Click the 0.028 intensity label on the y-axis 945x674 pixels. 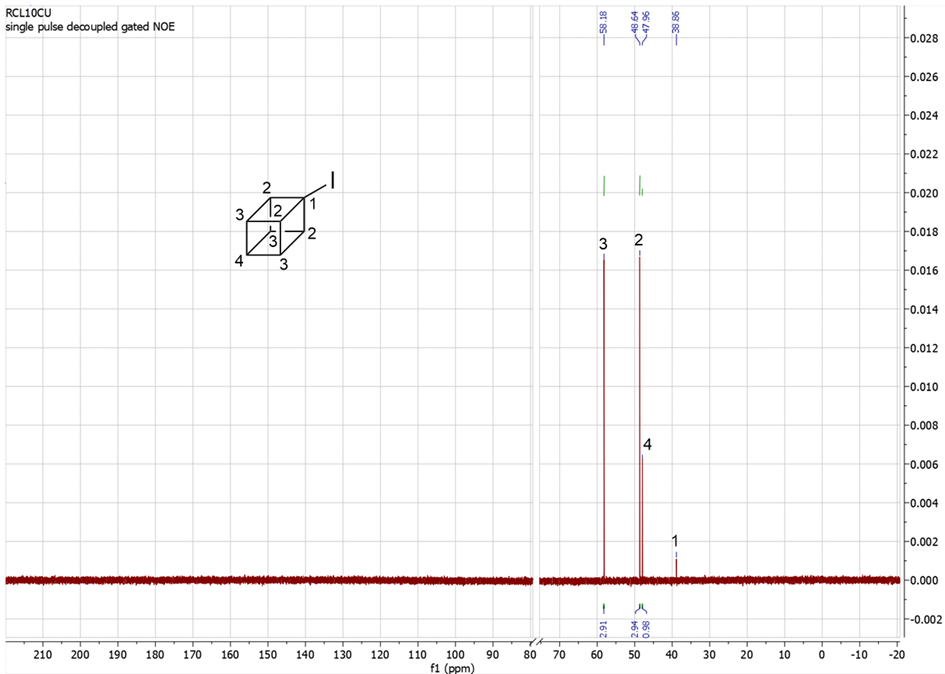tap(923, 37)
